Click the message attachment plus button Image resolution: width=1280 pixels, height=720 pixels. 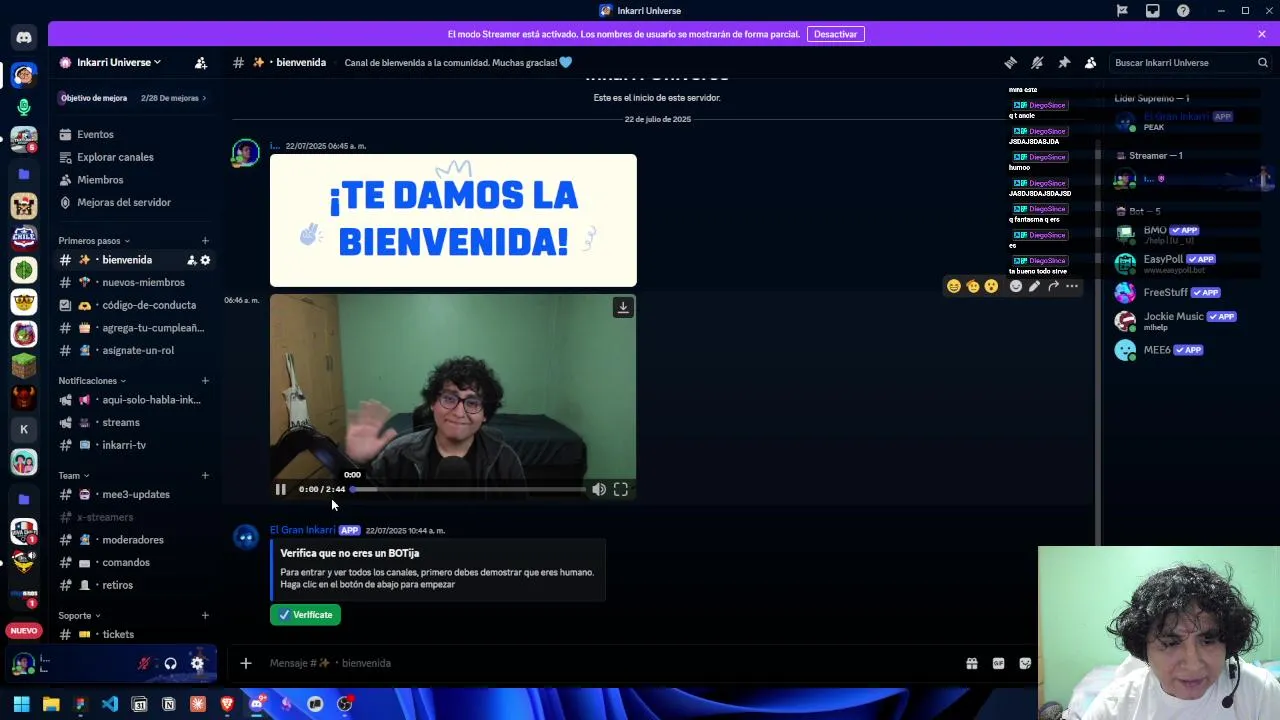pyautogui.click(x=246, y=663)
